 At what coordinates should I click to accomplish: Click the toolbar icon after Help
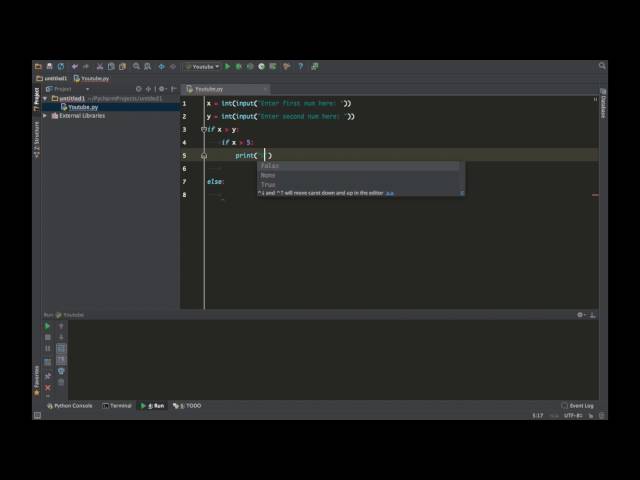point(315,66)
